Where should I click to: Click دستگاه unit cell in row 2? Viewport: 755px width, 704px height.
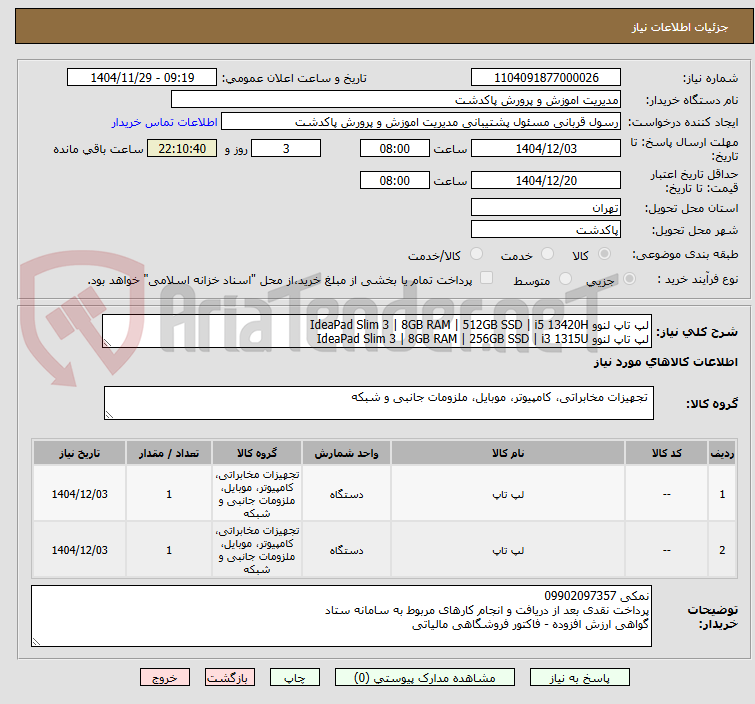pyautogui.click(x=346, y=550)
